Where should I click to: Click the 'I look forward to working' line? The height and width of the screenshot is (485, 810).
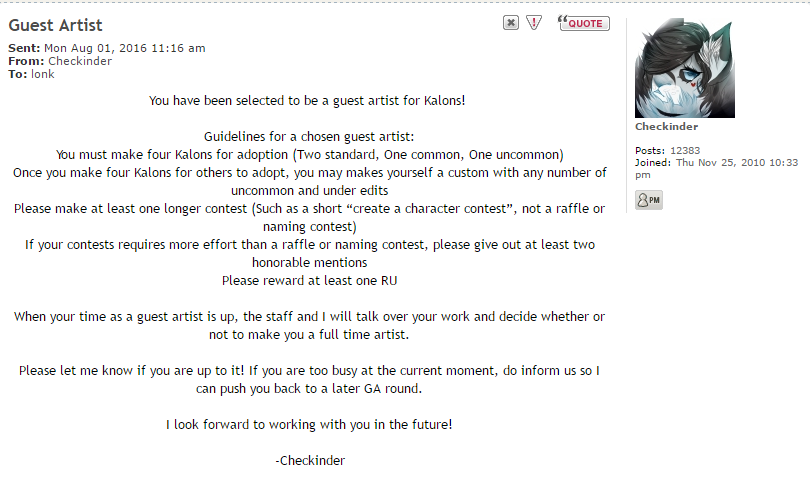[x=309, y=425]
